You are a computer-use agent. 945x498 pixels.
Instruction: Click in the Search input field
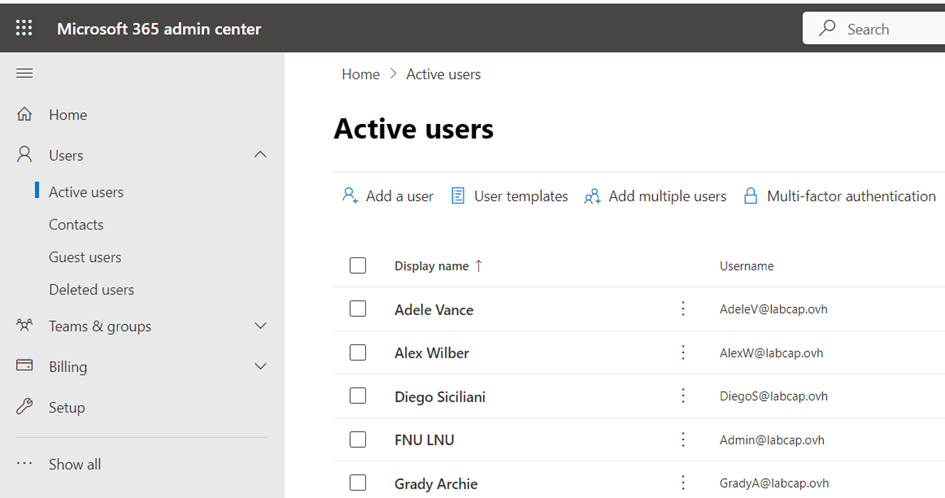pos(874,28)
